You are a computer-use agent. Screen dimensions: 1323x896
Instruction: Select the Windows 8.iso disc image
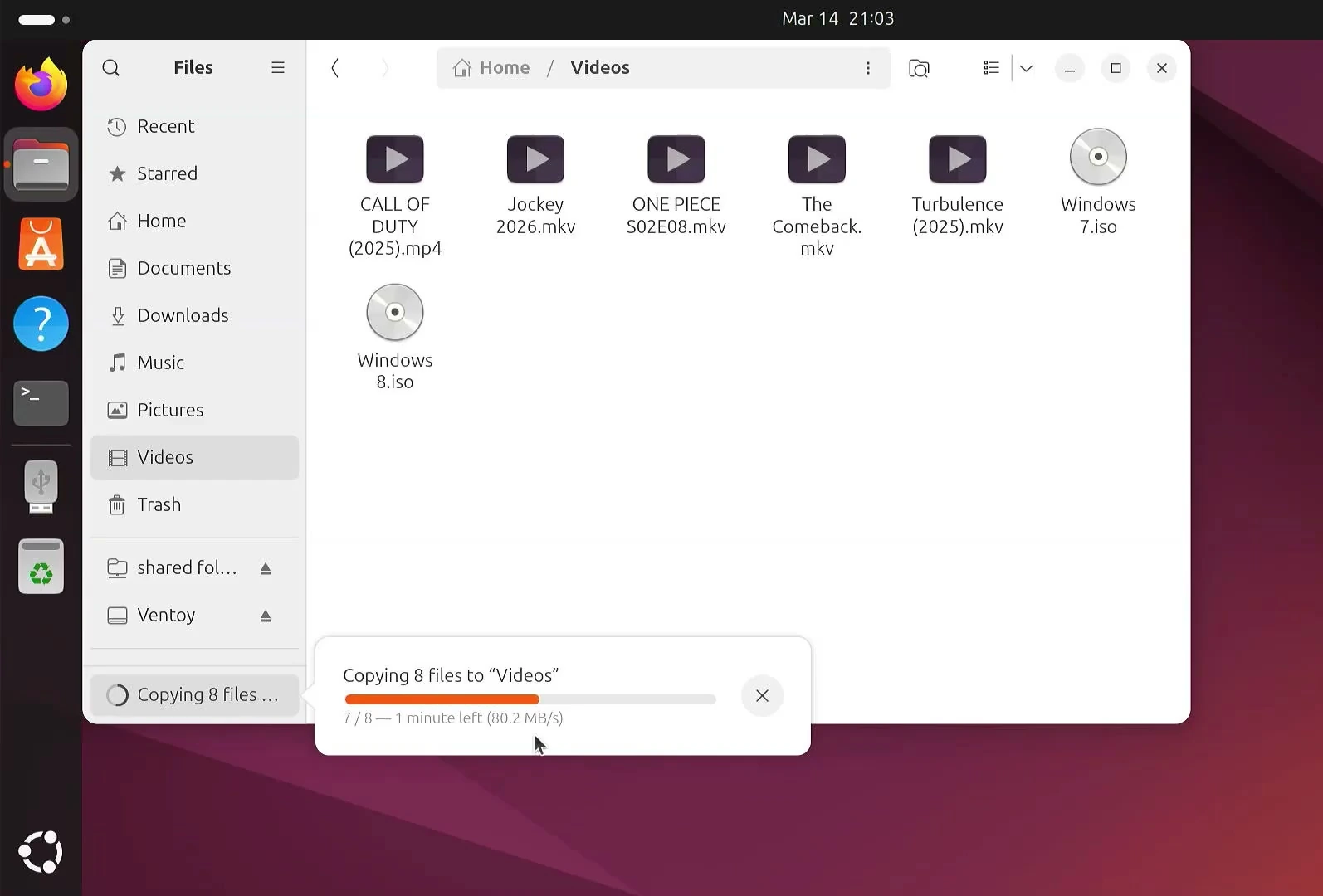point(395,338)
